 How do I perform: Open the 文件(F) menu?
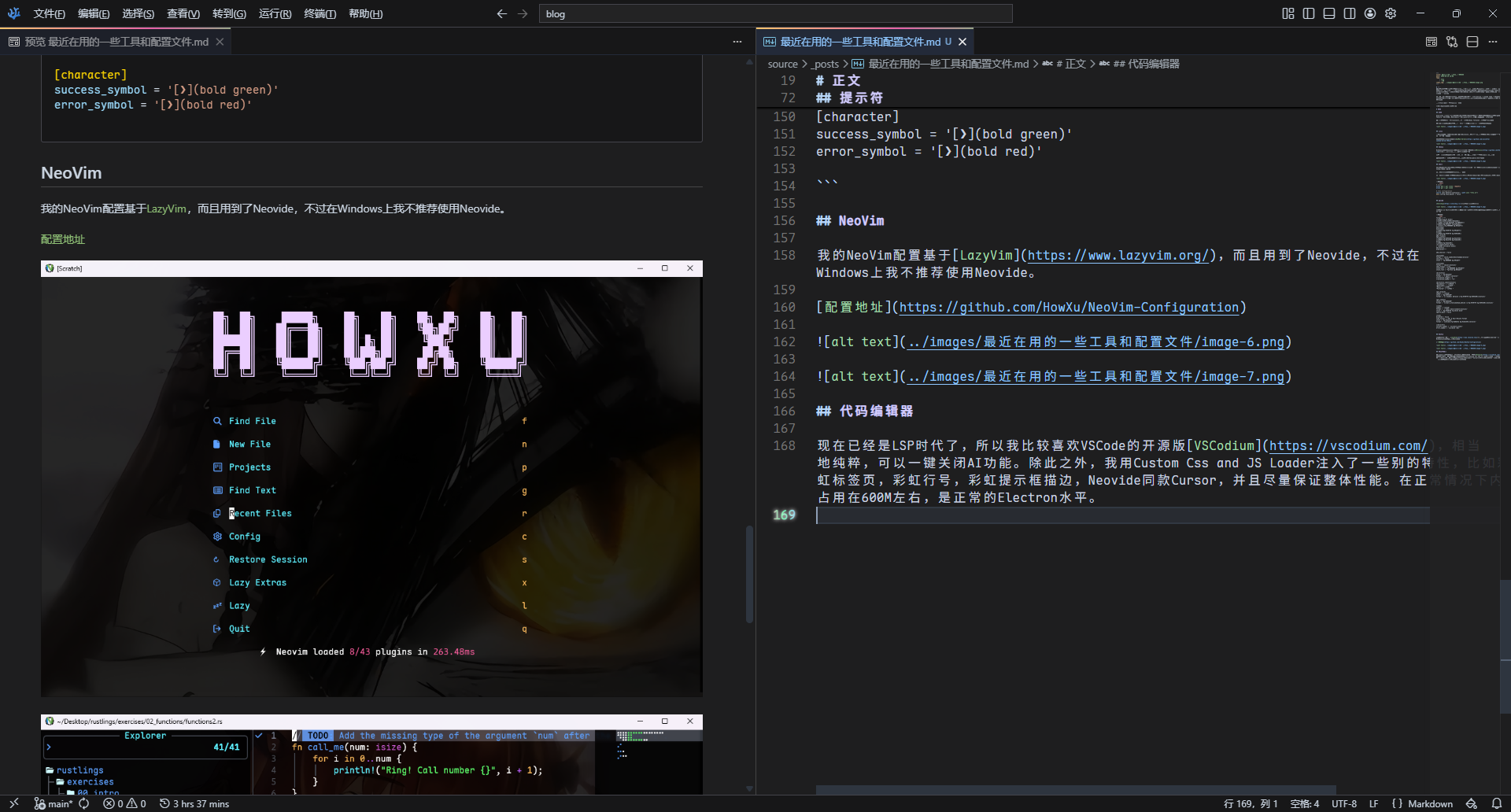(x=49, y=13)
